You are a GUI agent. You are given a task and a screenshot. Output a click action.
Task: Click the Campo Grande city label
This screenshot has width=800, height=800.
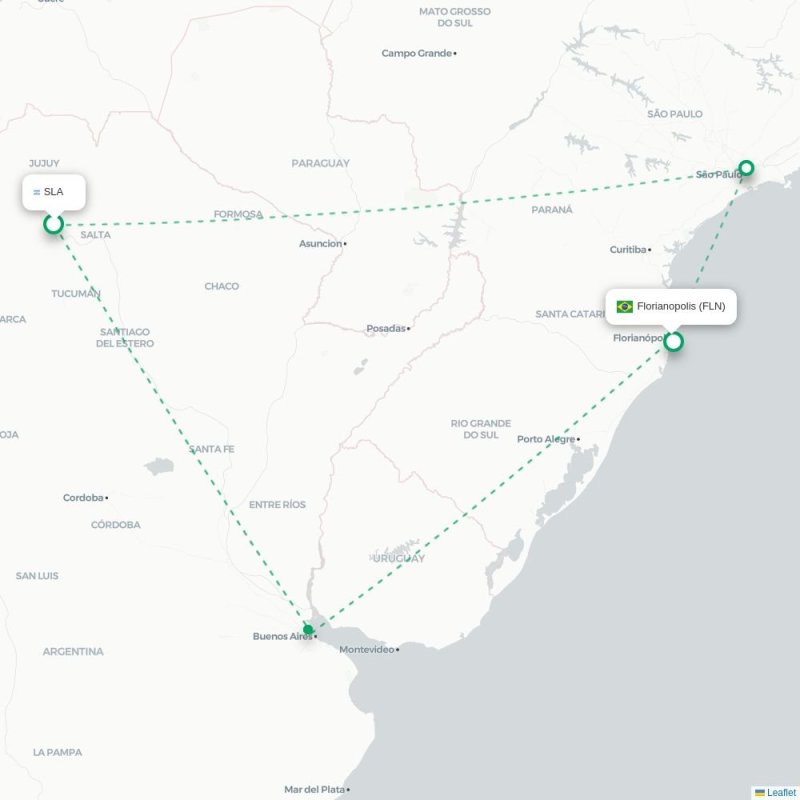tap(416, 53)
